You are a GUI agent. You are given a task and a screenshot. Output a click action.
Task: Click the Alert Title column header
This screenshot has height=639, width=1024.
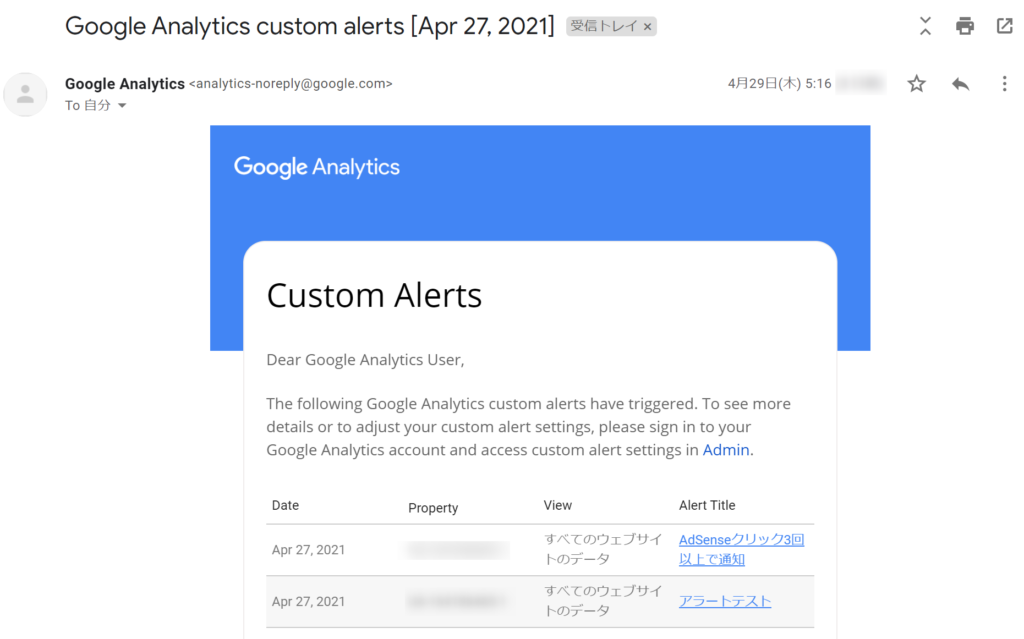pos(707,505)
